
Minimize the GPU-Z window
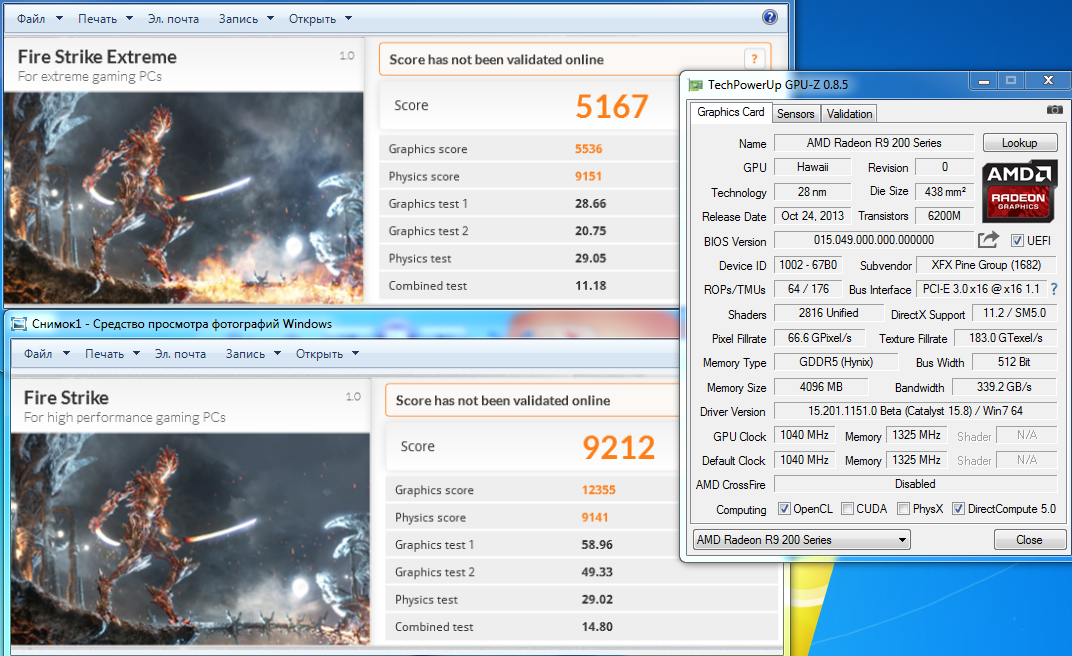click(984, 81)
